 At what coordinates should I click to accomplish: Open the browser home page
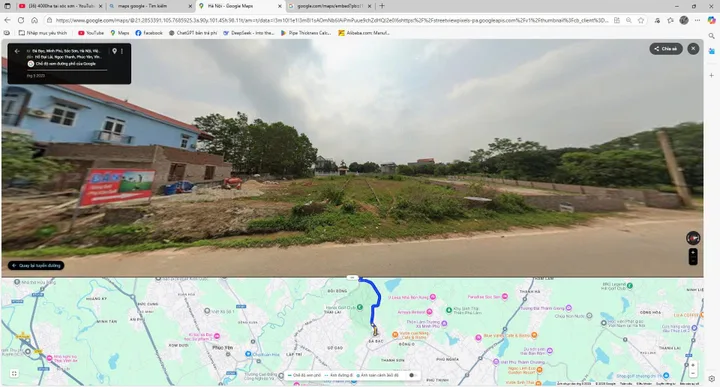pyautogui.click(x=34, y=20)
